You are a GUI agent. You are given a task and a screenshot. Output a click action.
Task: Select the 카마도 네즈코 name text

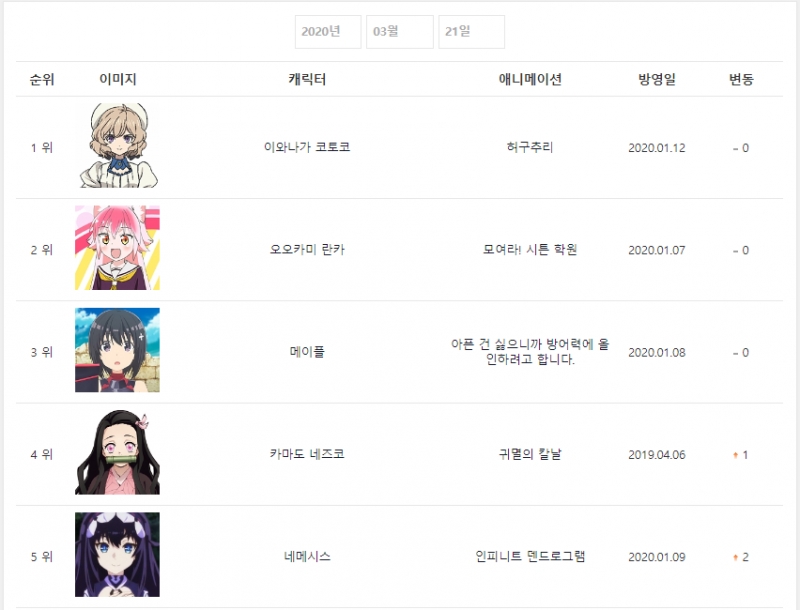307,454
